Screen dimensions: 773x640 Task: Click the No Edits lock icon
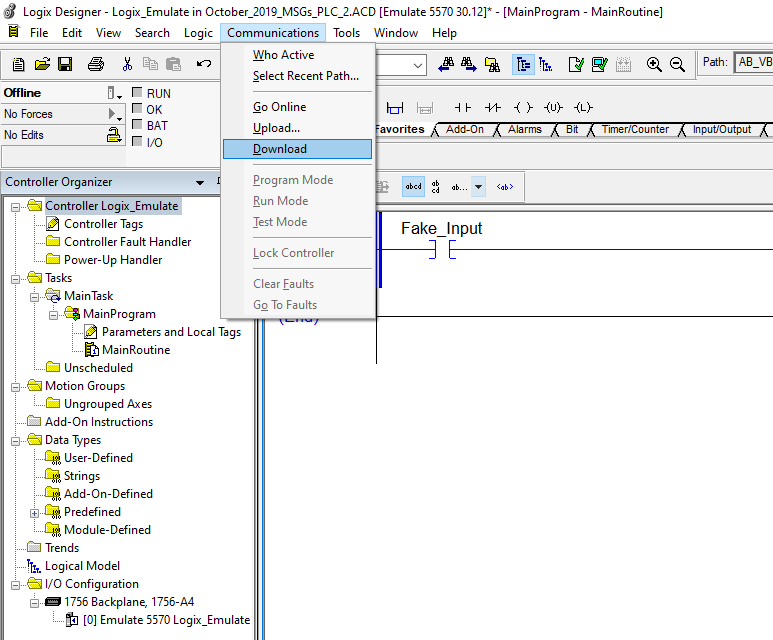(x=114, y=135)
